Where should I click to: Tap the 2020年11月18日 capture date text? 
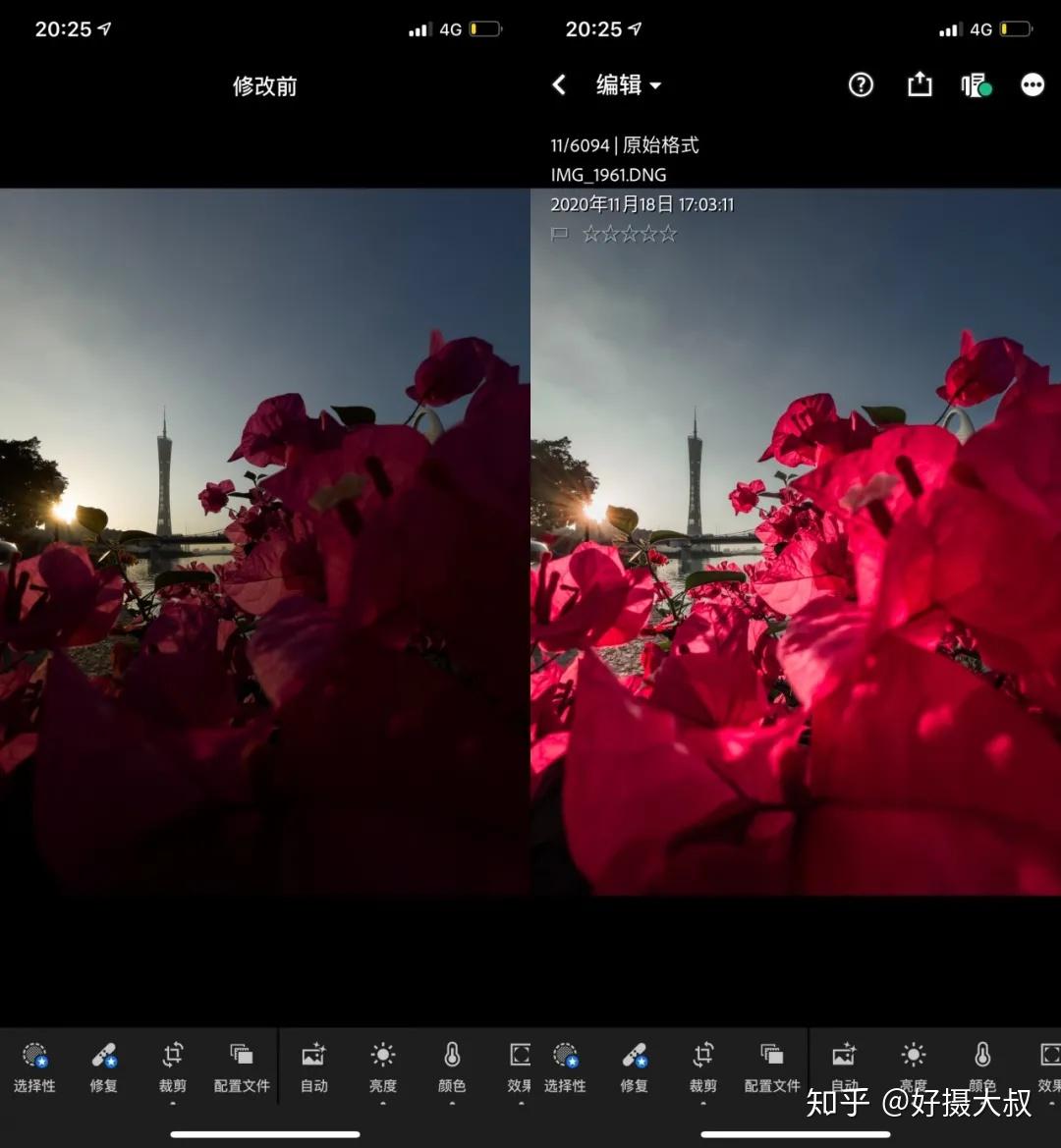[x=642, y=204]
